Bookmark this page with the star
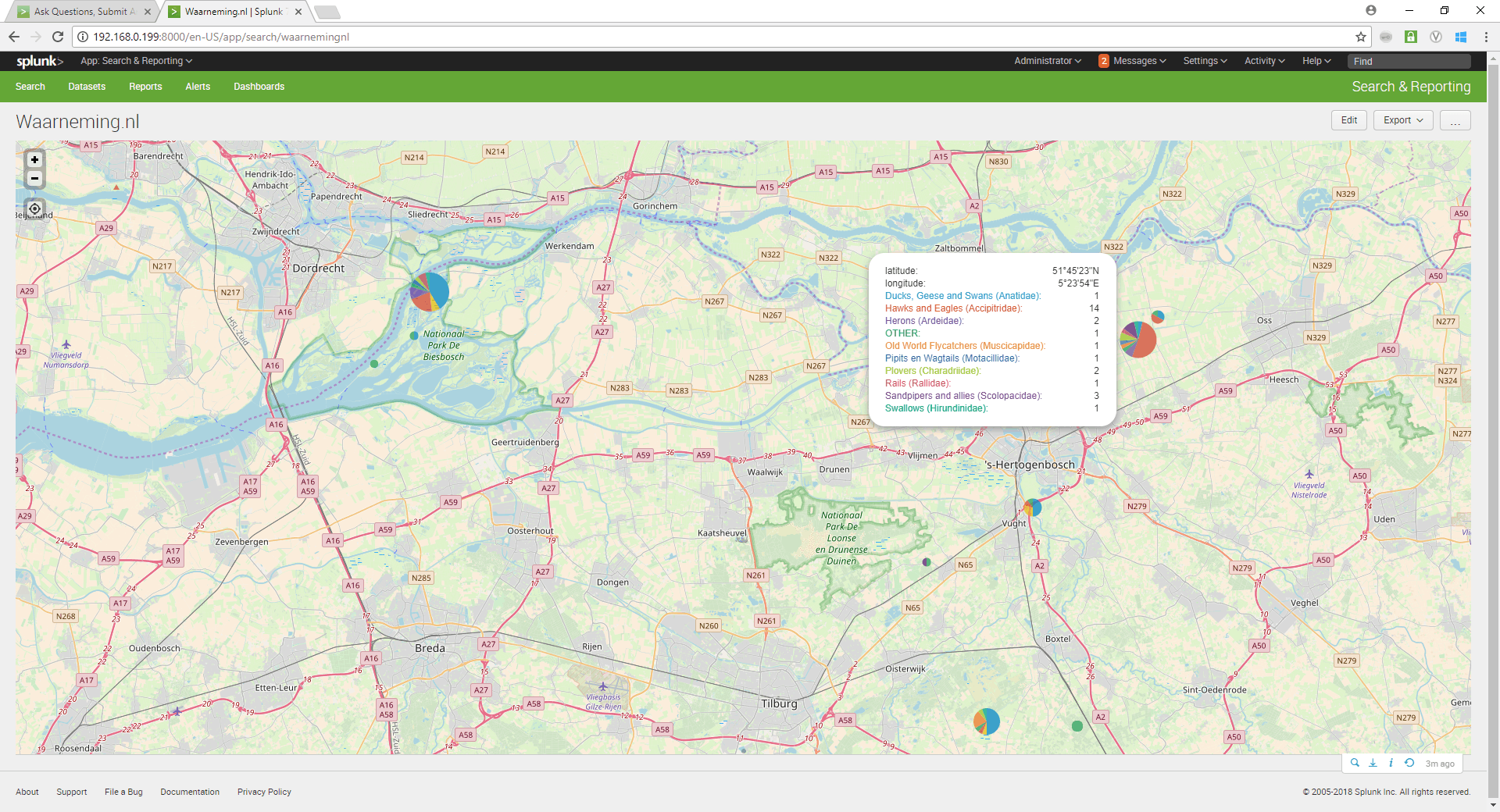This screenshot has width=1500, height=812. tap(1361, 37)
